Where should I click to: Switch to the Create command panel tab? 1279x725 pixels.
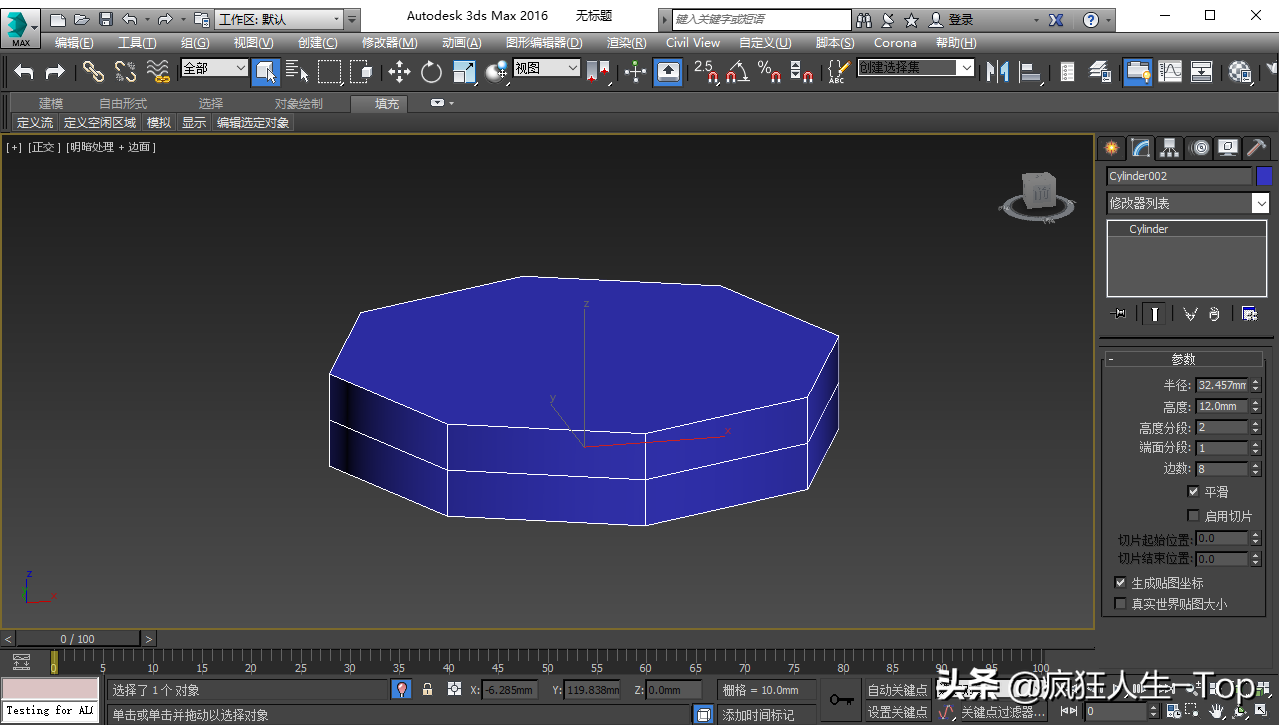(1111, 148)
